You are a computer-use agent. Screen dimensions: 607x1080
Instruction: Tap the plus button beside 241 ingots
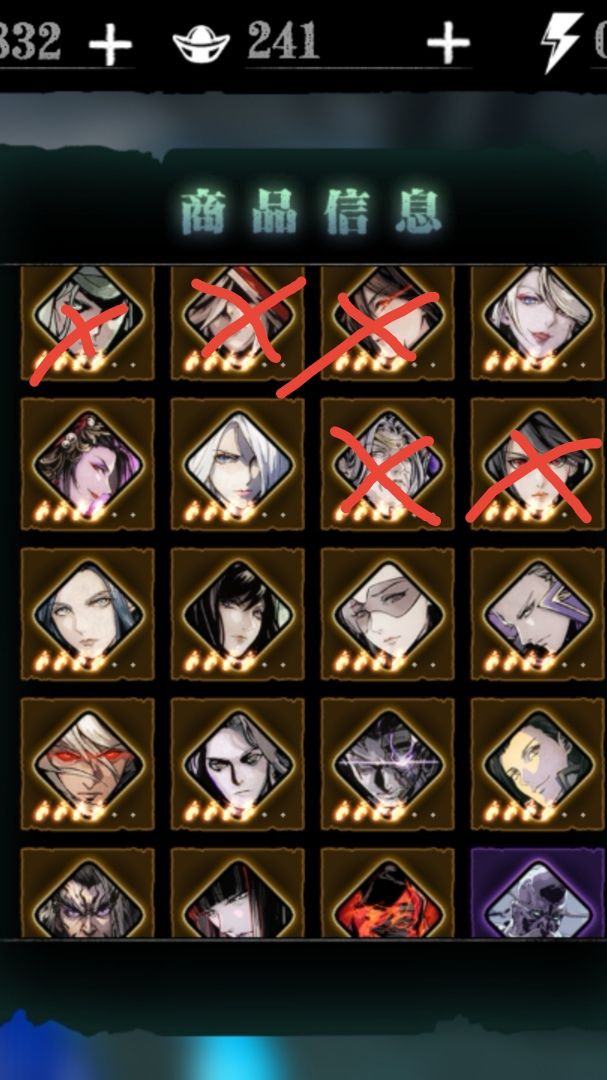coord(448,43)
